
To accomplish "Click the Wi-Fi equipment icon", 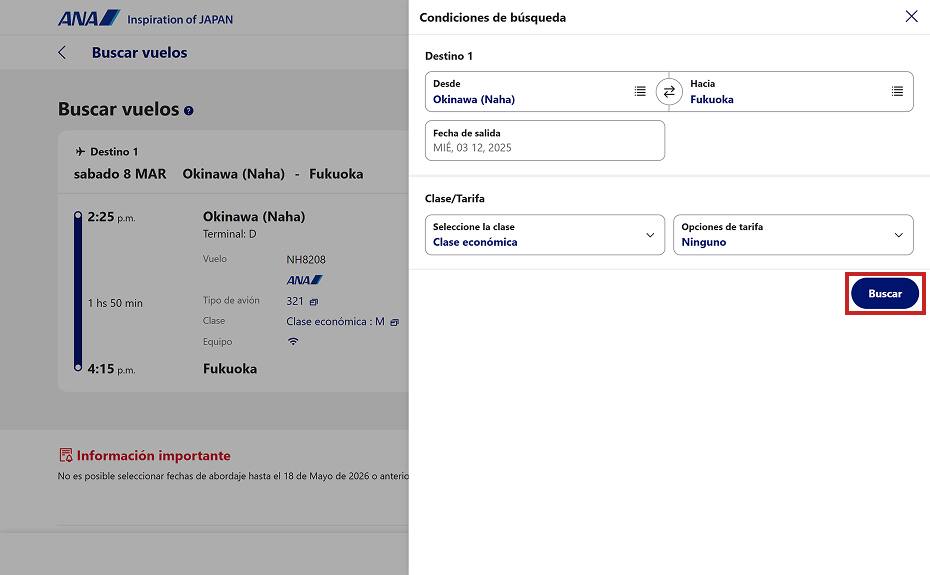I will click(293, 342).
